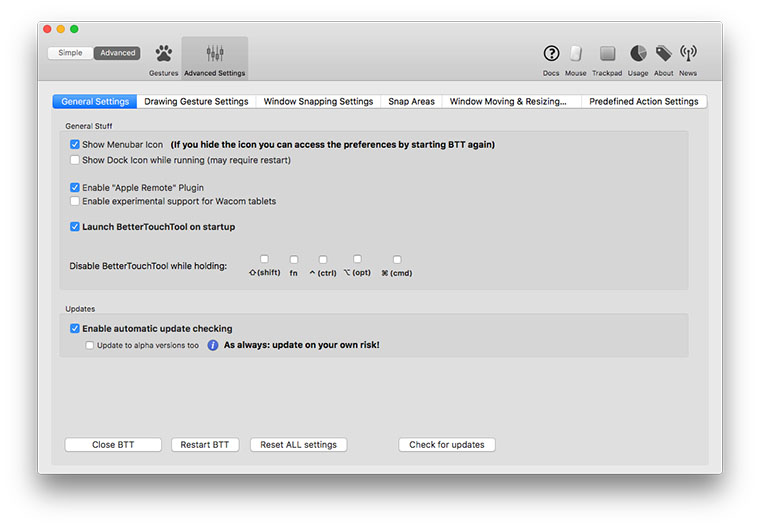Switch to Simple mode
This screenshot has width=760, height=528.
[x=70, y=53]
